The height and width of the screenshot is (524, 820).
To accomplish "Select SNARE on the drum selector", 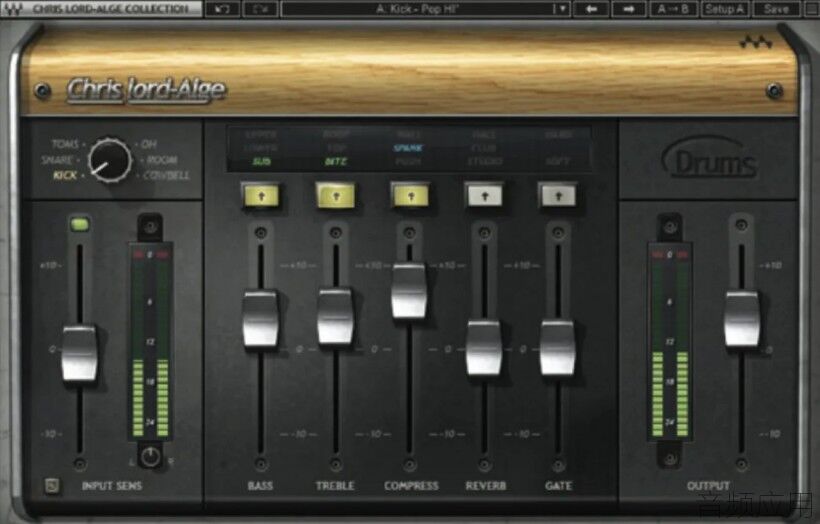I will click(x=57, y=160).
